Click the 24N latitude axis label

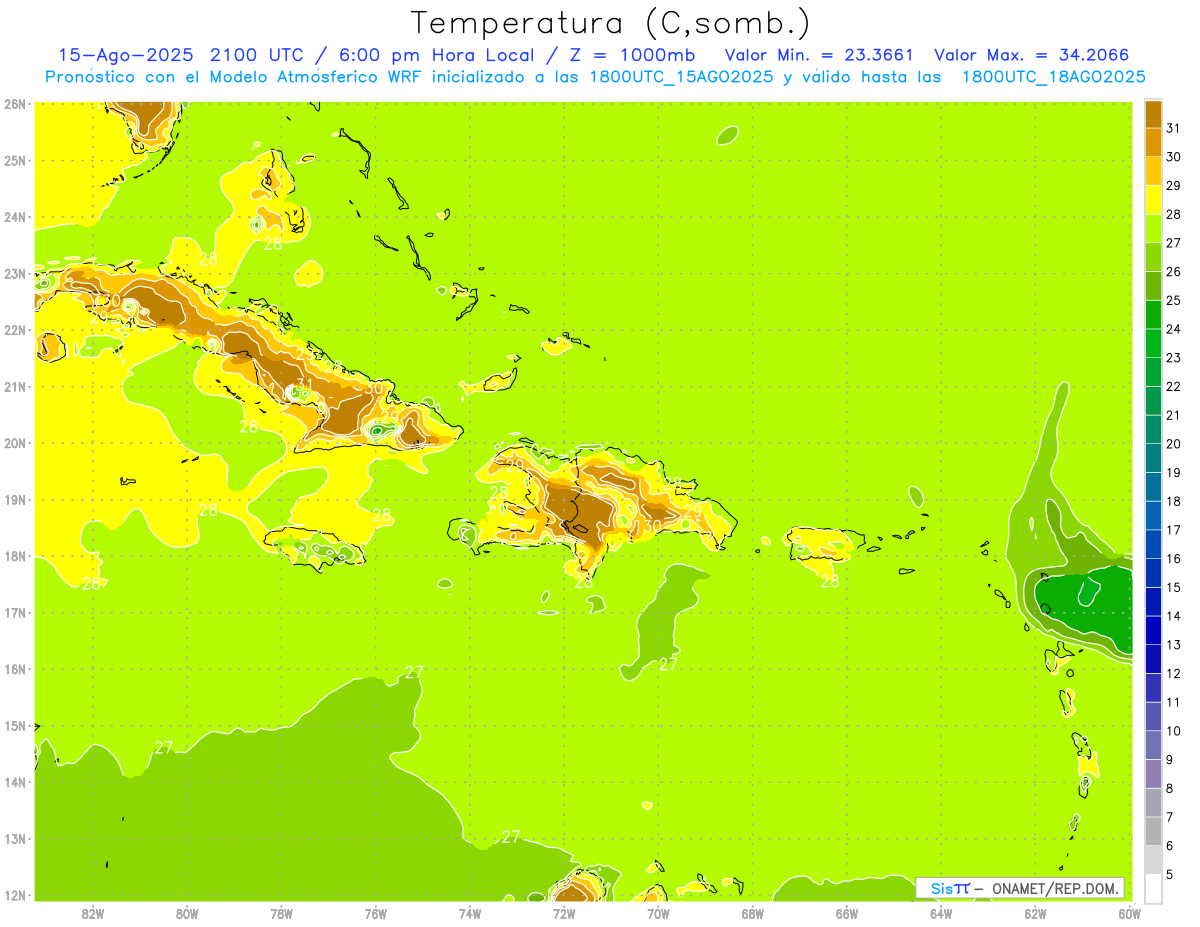pos(15,217)
